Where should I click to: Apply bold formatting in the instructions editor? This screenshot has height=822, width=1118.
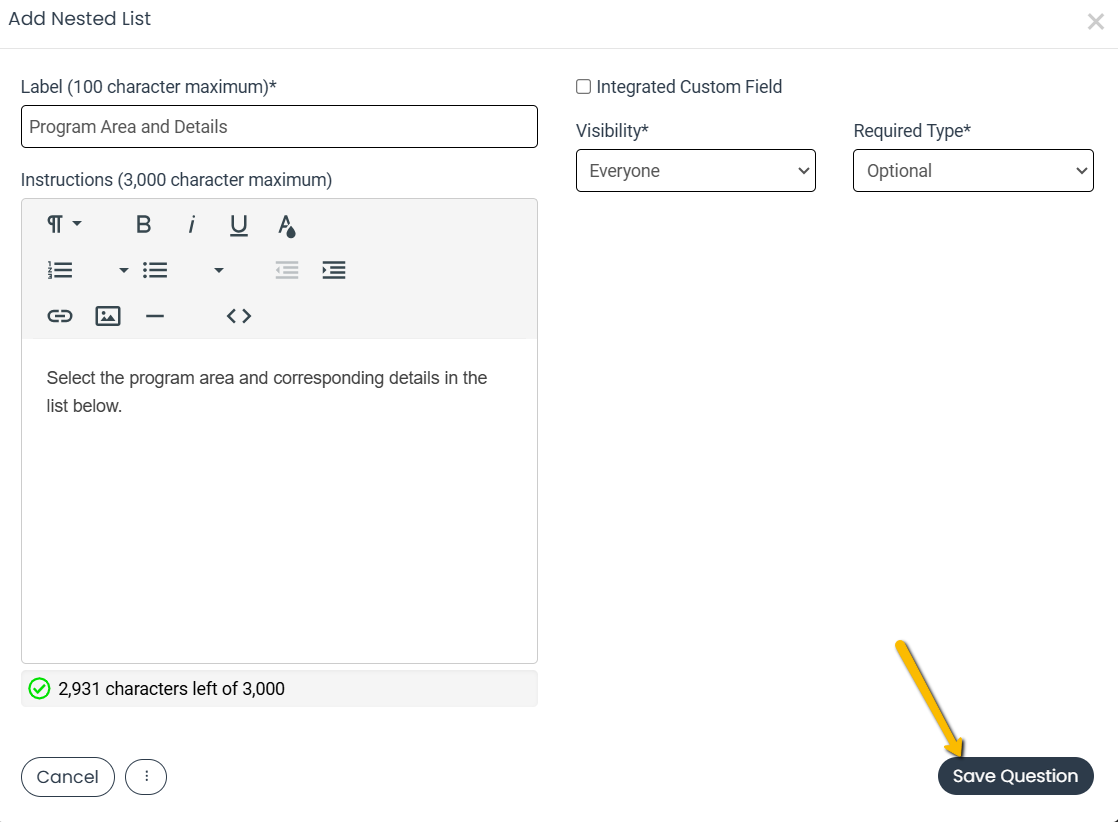(143, 224)
